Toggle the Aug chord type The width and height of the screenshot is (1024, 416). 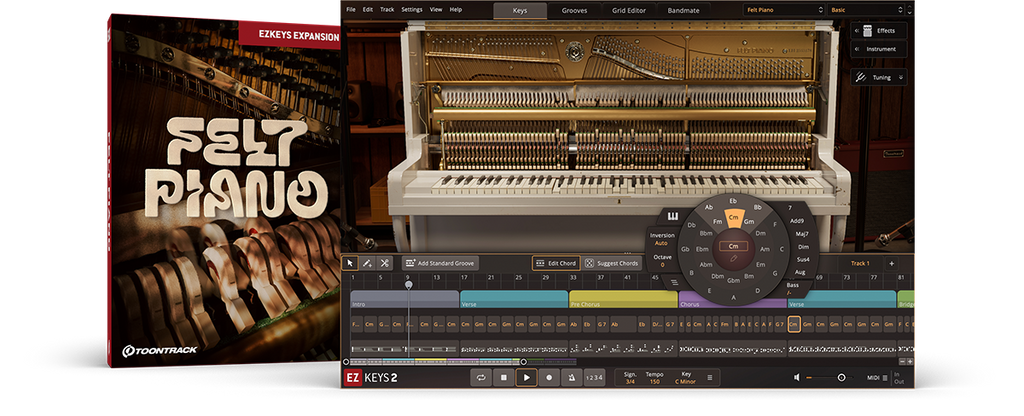pos(800,272)
